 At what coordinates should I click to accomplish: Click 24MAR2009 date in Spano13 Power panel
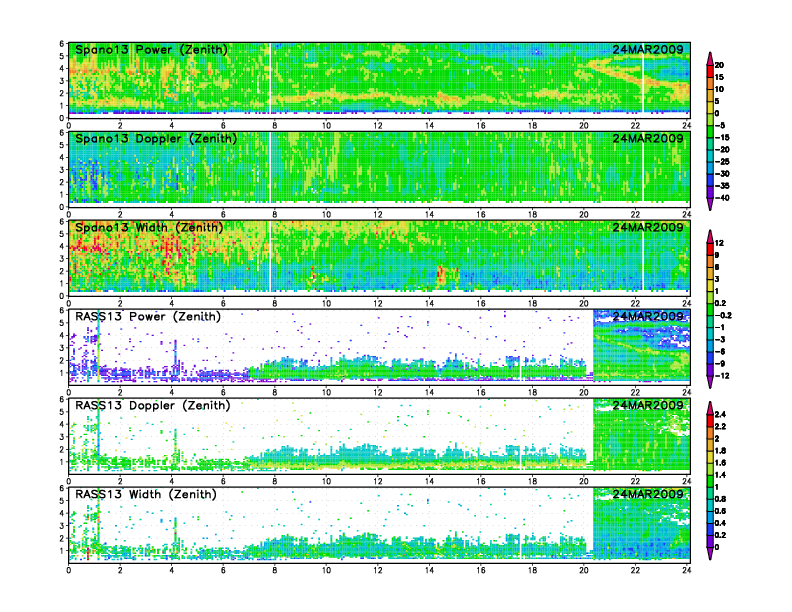pos(648,49)
